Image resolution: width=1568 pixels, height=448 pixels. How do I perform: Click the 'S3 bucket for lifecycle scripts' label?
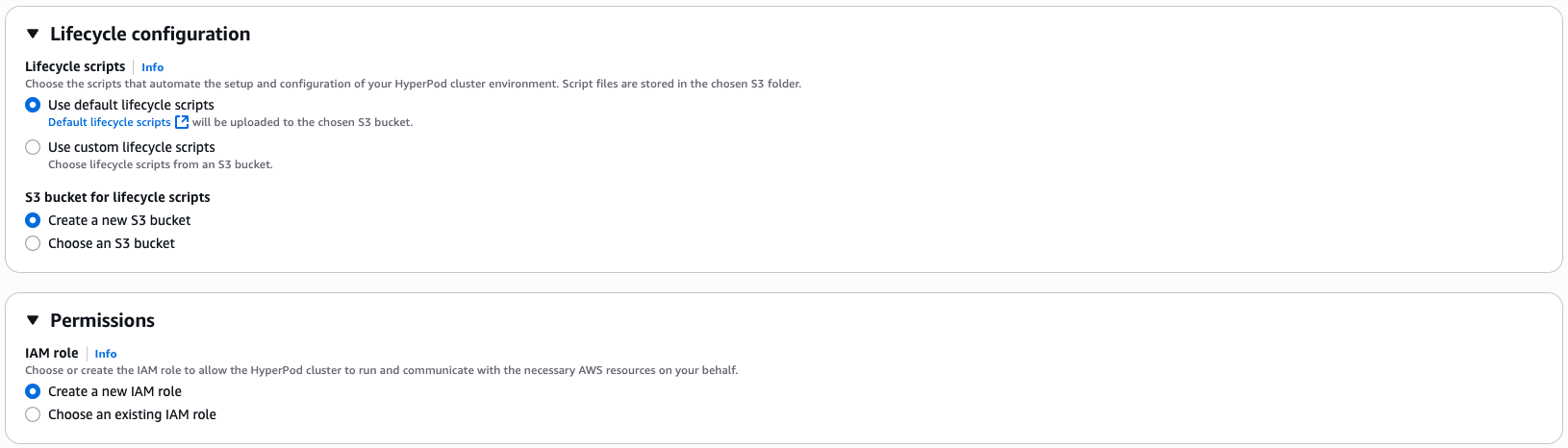pos(117,197)
